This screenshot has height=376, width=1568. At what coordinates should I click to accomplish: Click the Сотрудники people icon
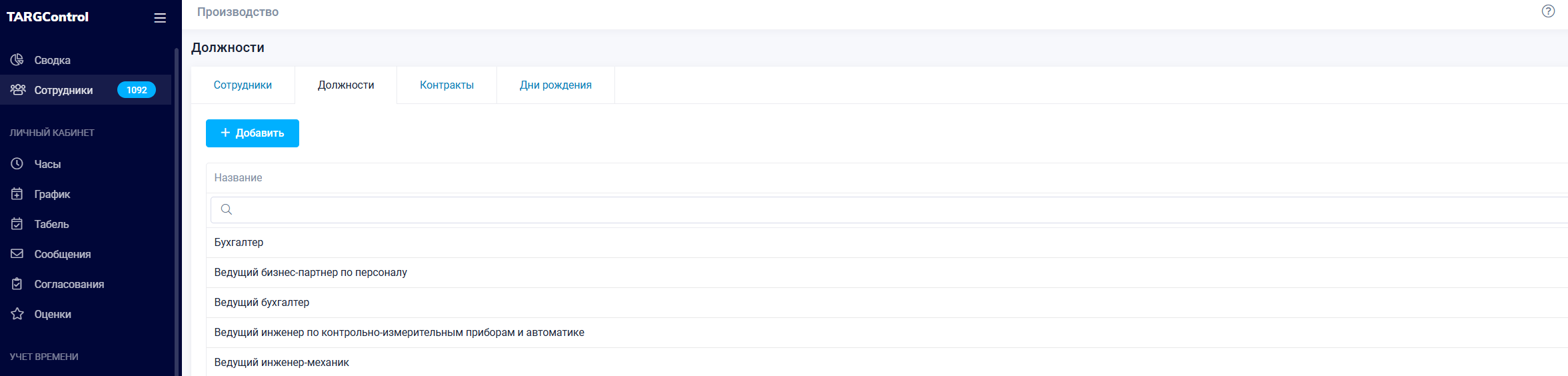point(18,90)
